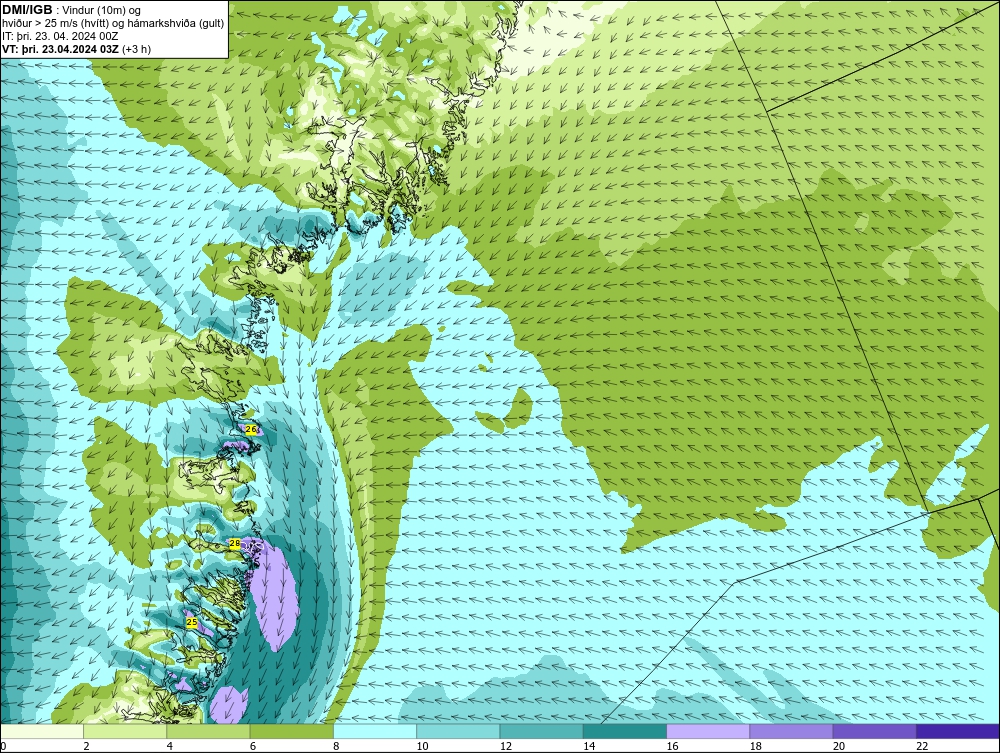Screen dimensions: 1000x753
Task: Click the 0–2 m/s palest color swatch
Action: [x=41, y=731]
